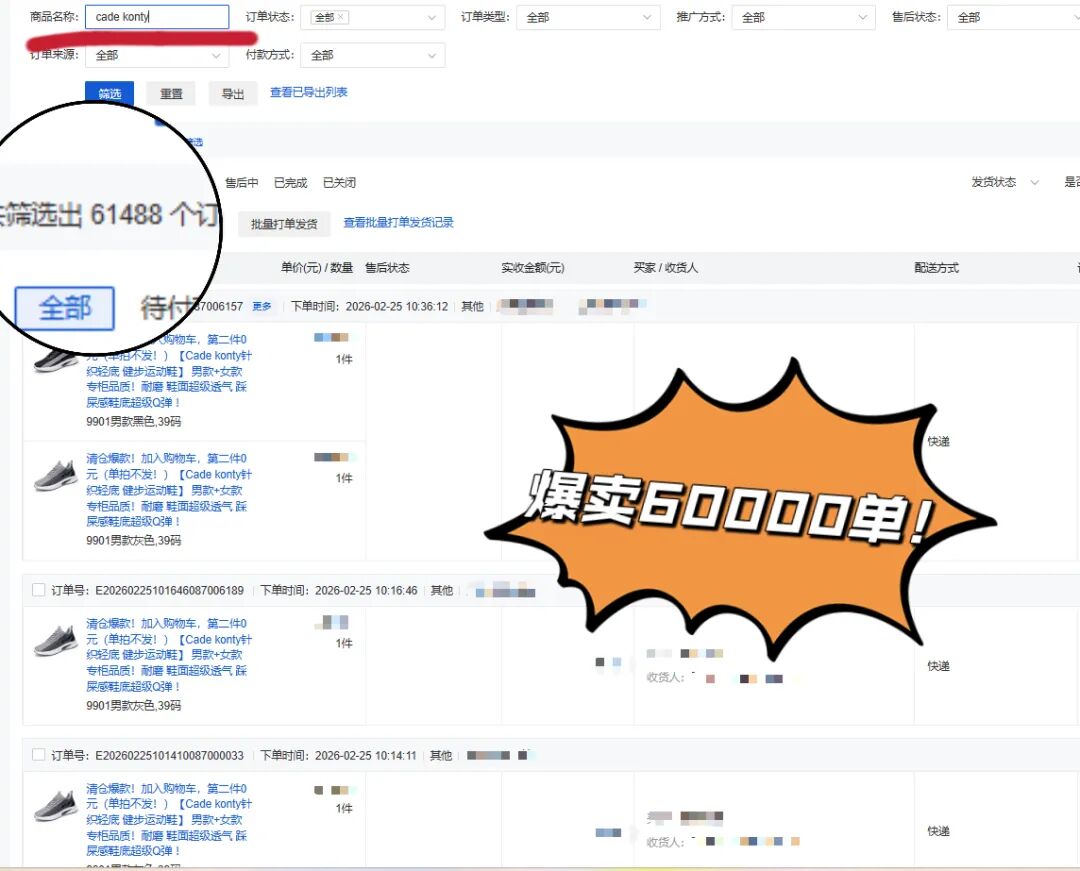Viewport: 1080px width, 871px height.
Task: Expand the 售后状态 dropdown
Action: pos(1014,17)
